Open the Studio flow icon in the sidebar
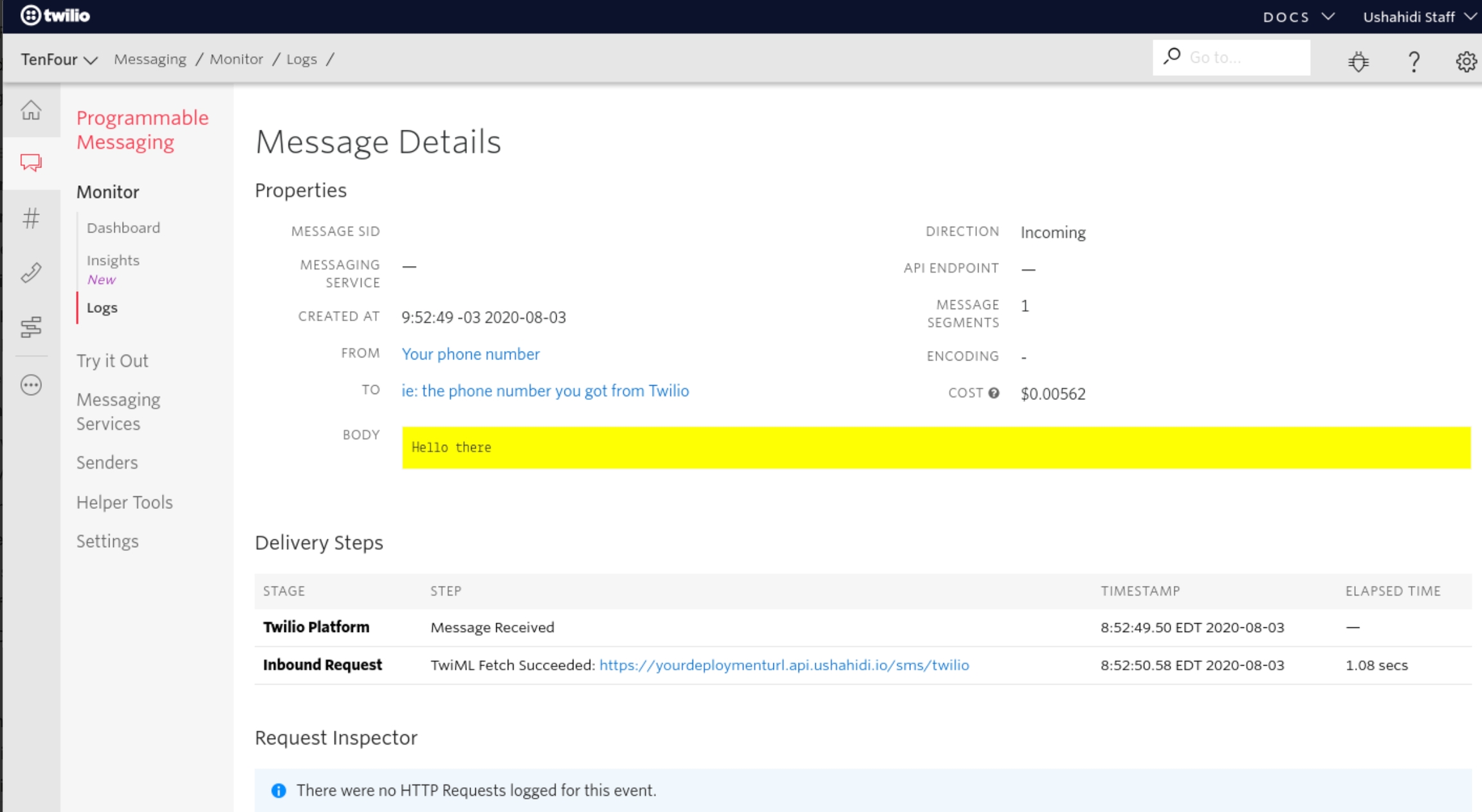Image resolution: width=1482 pixels, height=812 pixels. coord(31,327)
